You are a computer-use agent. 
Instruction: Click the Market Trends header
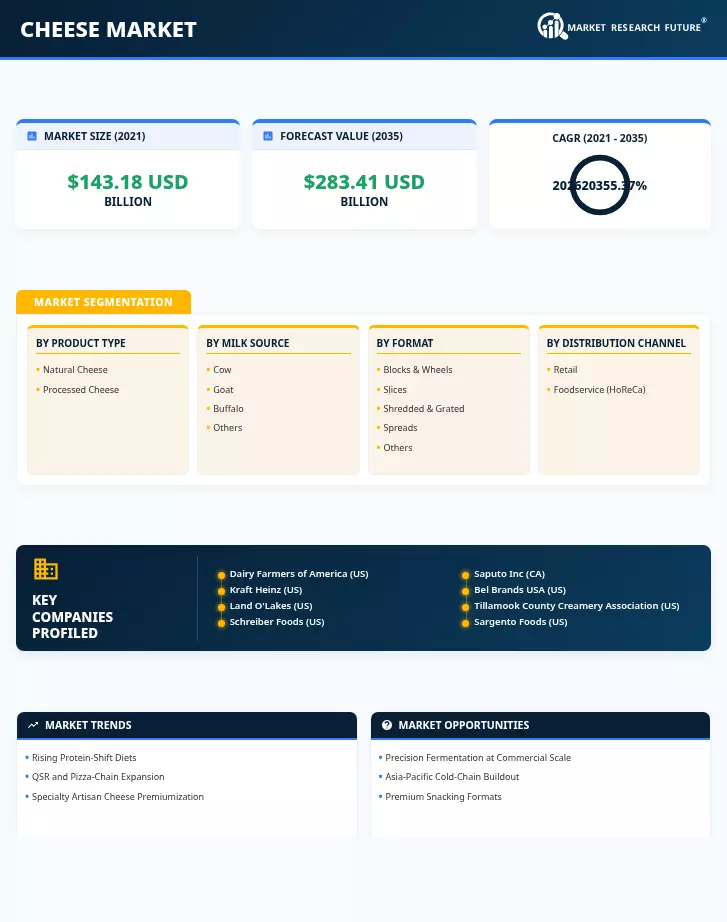[x=187, y=726]
